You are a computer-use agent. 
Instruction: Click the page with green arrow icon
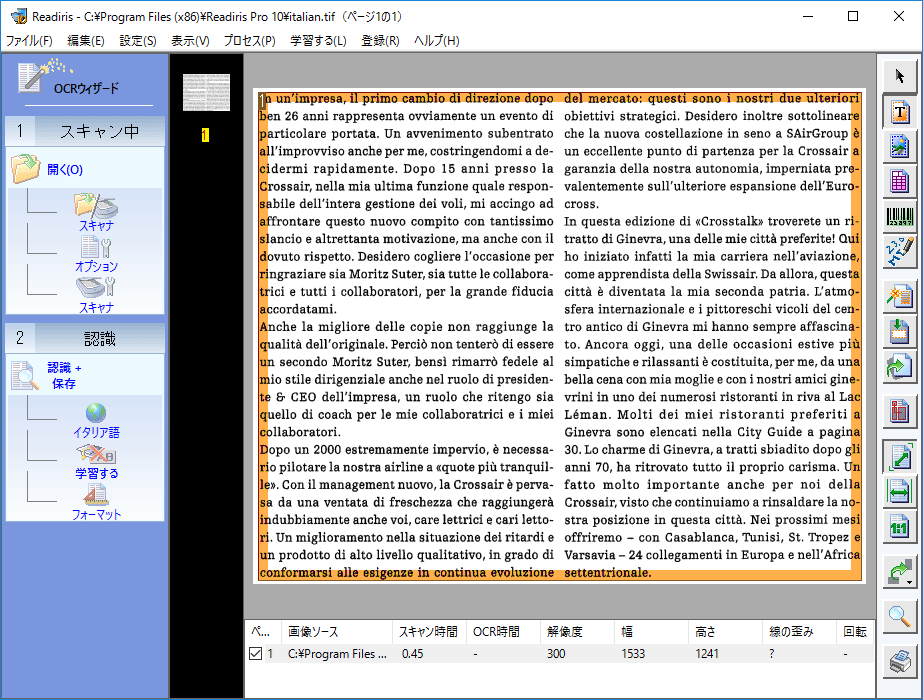(x=899, y=367)
